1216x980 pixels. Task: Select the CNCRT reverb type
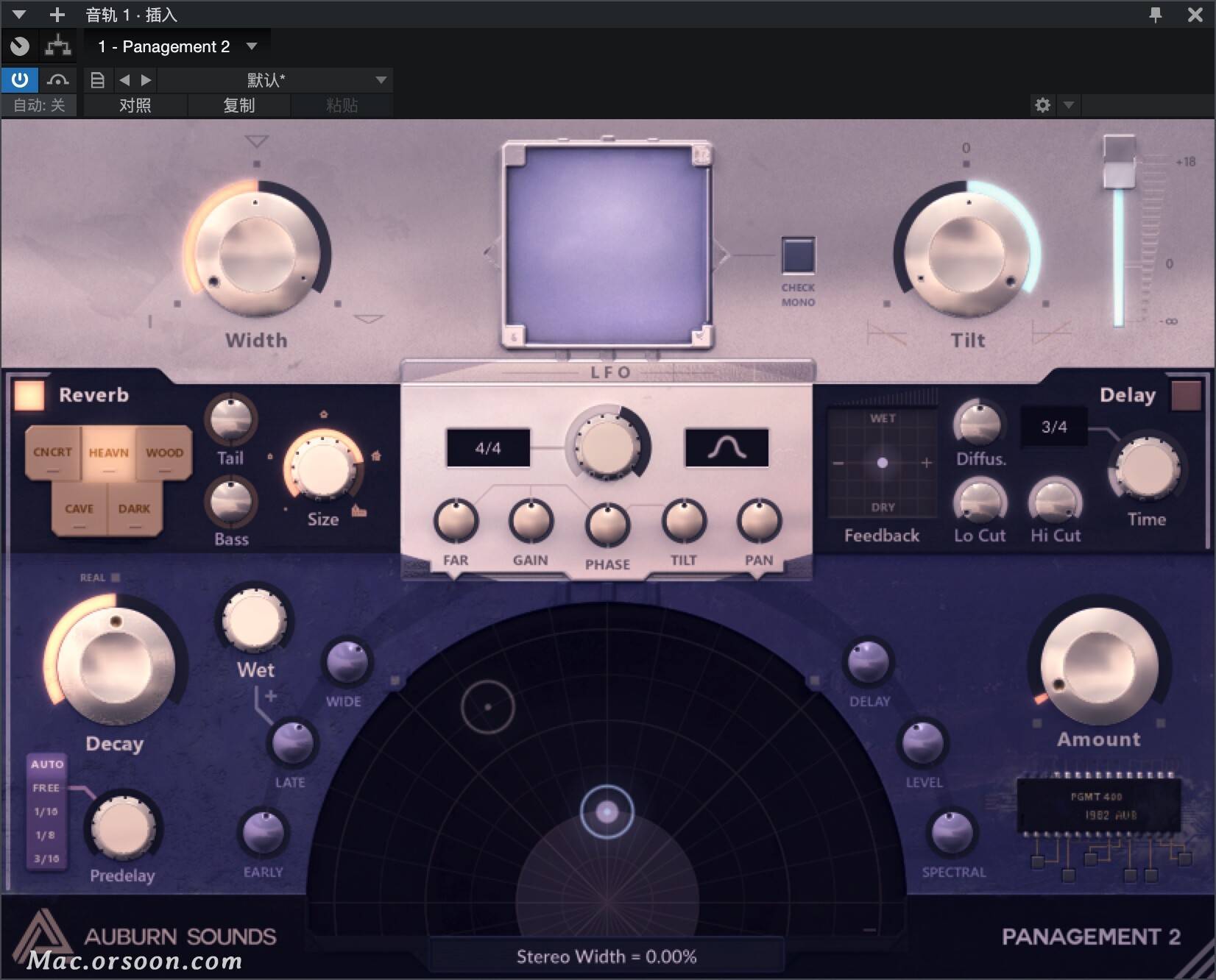[x=53, y=452]
